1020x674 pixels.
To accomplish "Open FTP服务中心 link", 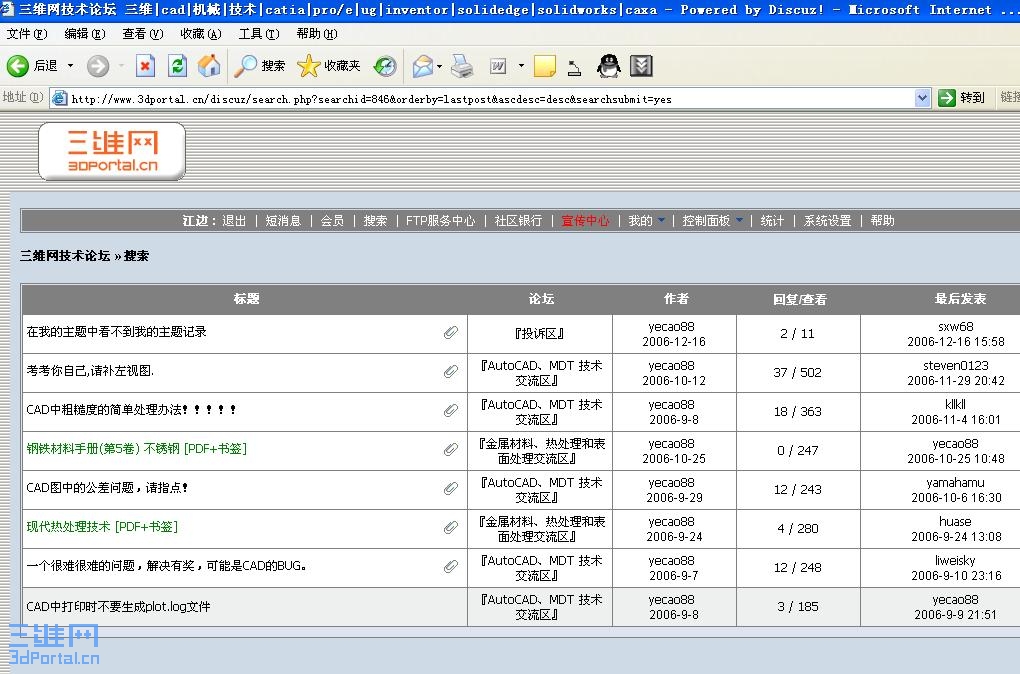I will click(440, 221).
